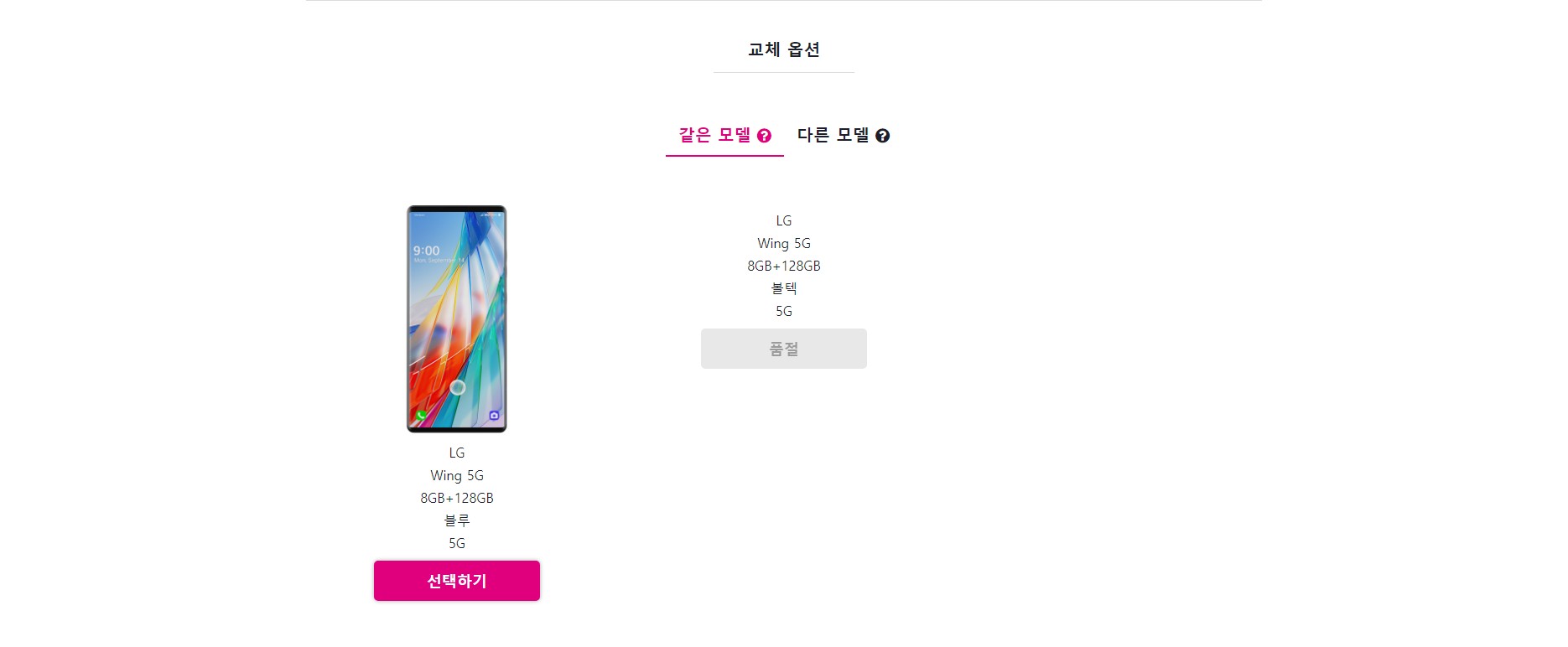Viewport: 1568px width, 647px height.
Task: Open help icon beside 같은 모델
Action: [764, 136]
